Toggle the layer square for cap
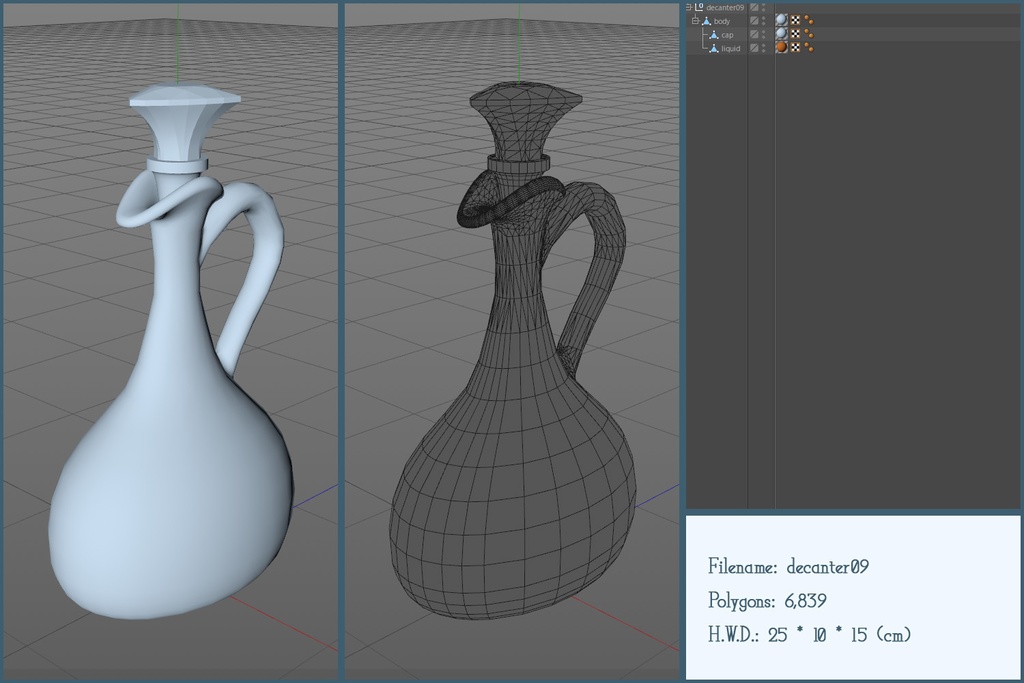 (754, 35)
